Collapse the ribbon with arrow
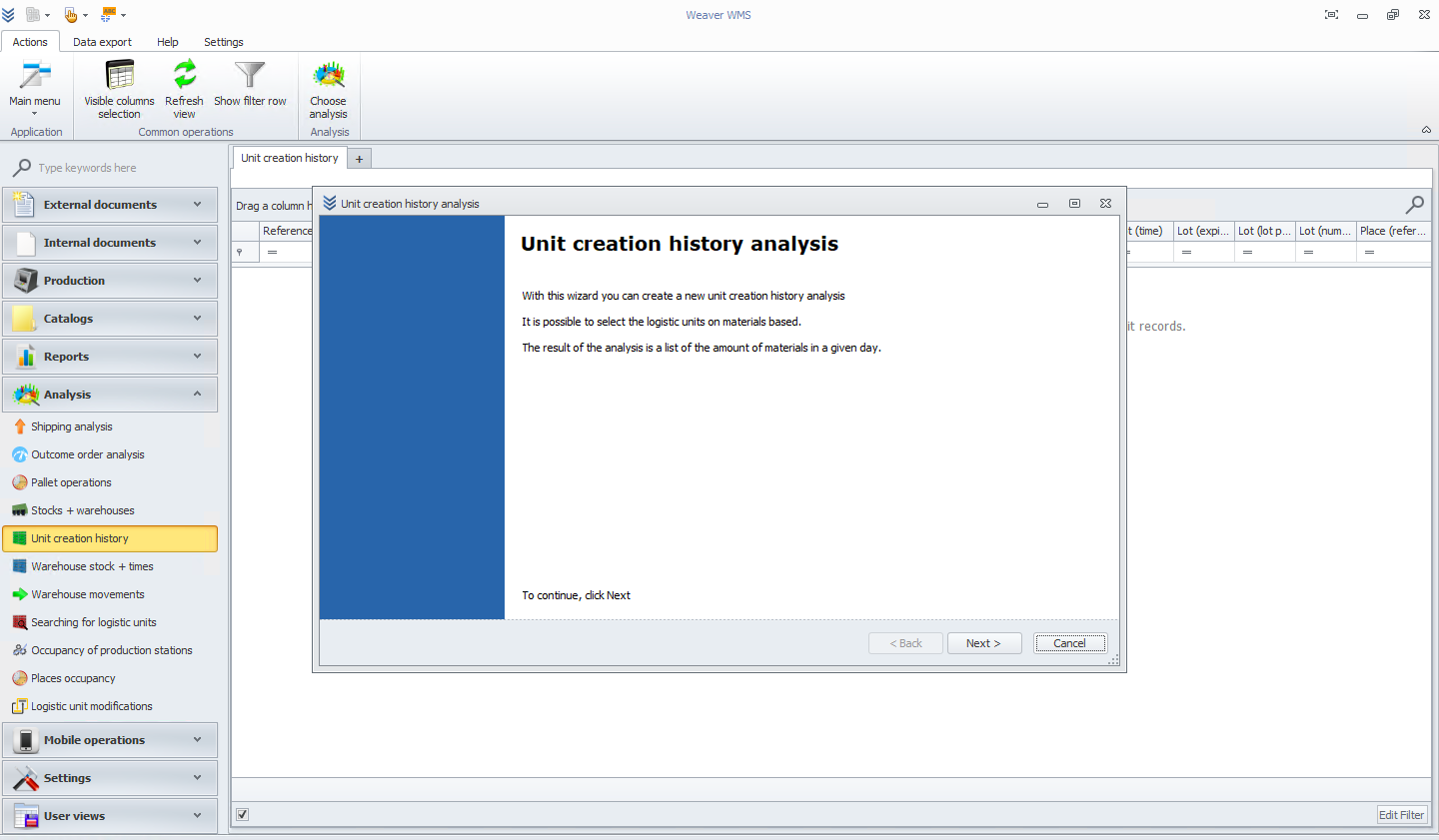 (x=1426, y=130)
